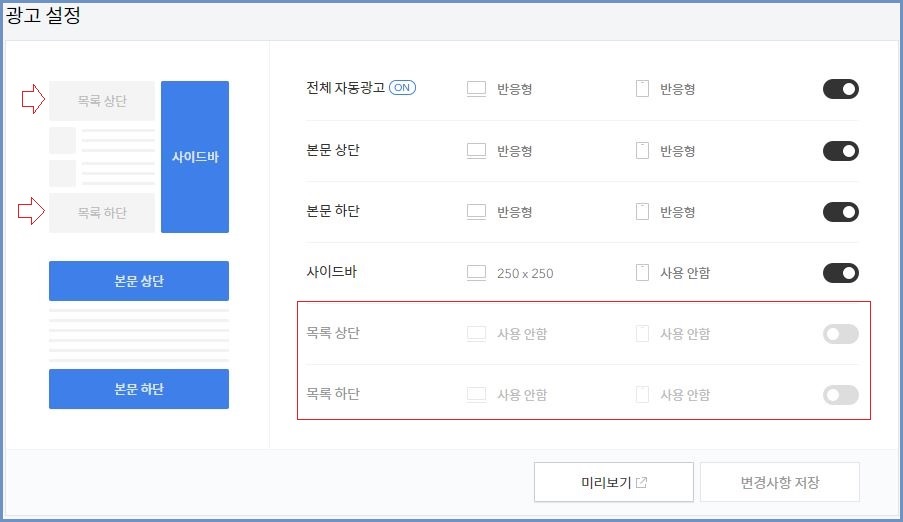Click mobile phone icon in 본문 하단 row
The height and width of the screenshot is (522, 903).
(x=642, y=212)
